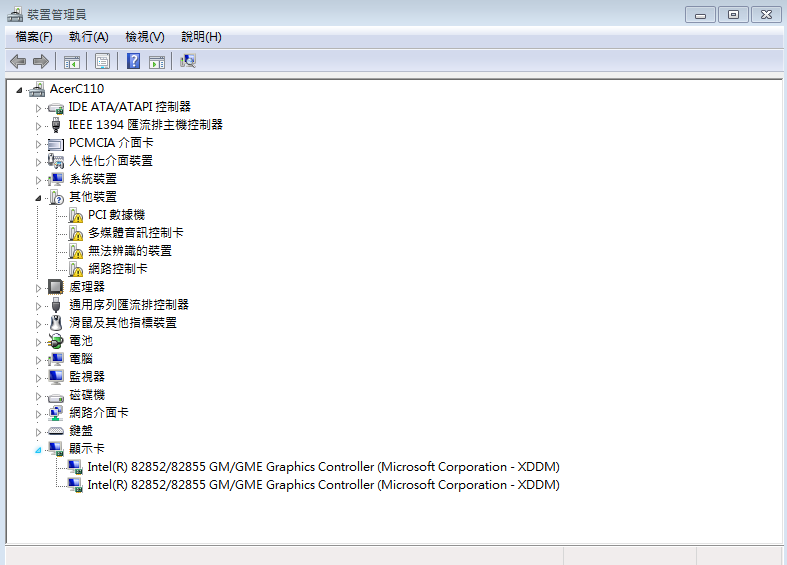Select the 滑鼠及其他指標裝置 label
Screen dimensions: 787x565
(x=123, y=323)
